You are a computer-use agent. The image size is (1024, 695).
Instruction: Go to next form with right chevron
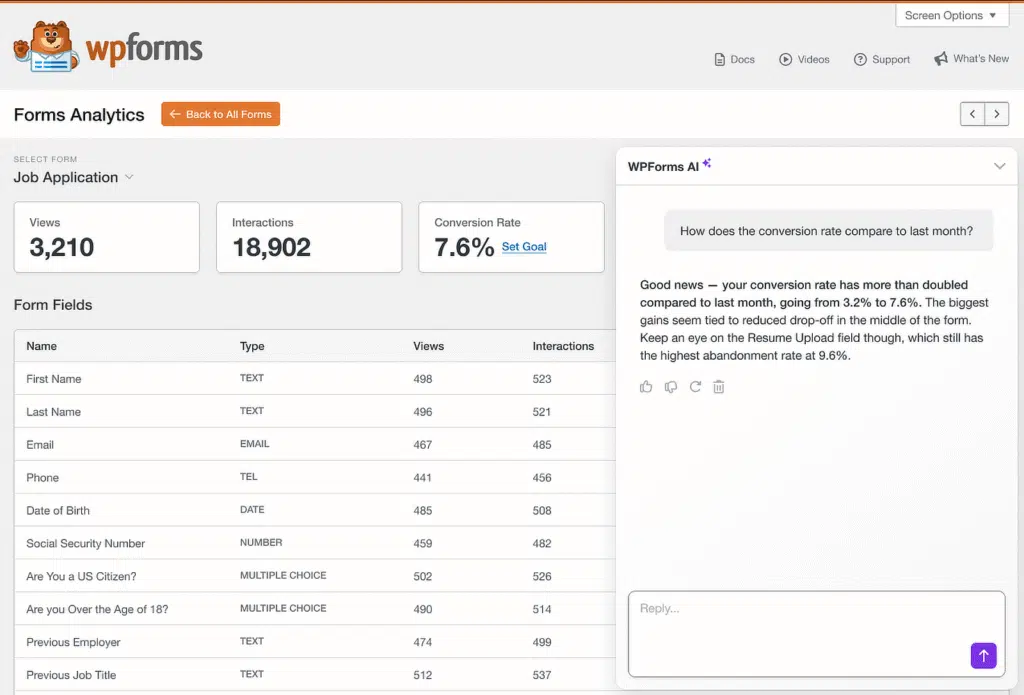[997, 114]
